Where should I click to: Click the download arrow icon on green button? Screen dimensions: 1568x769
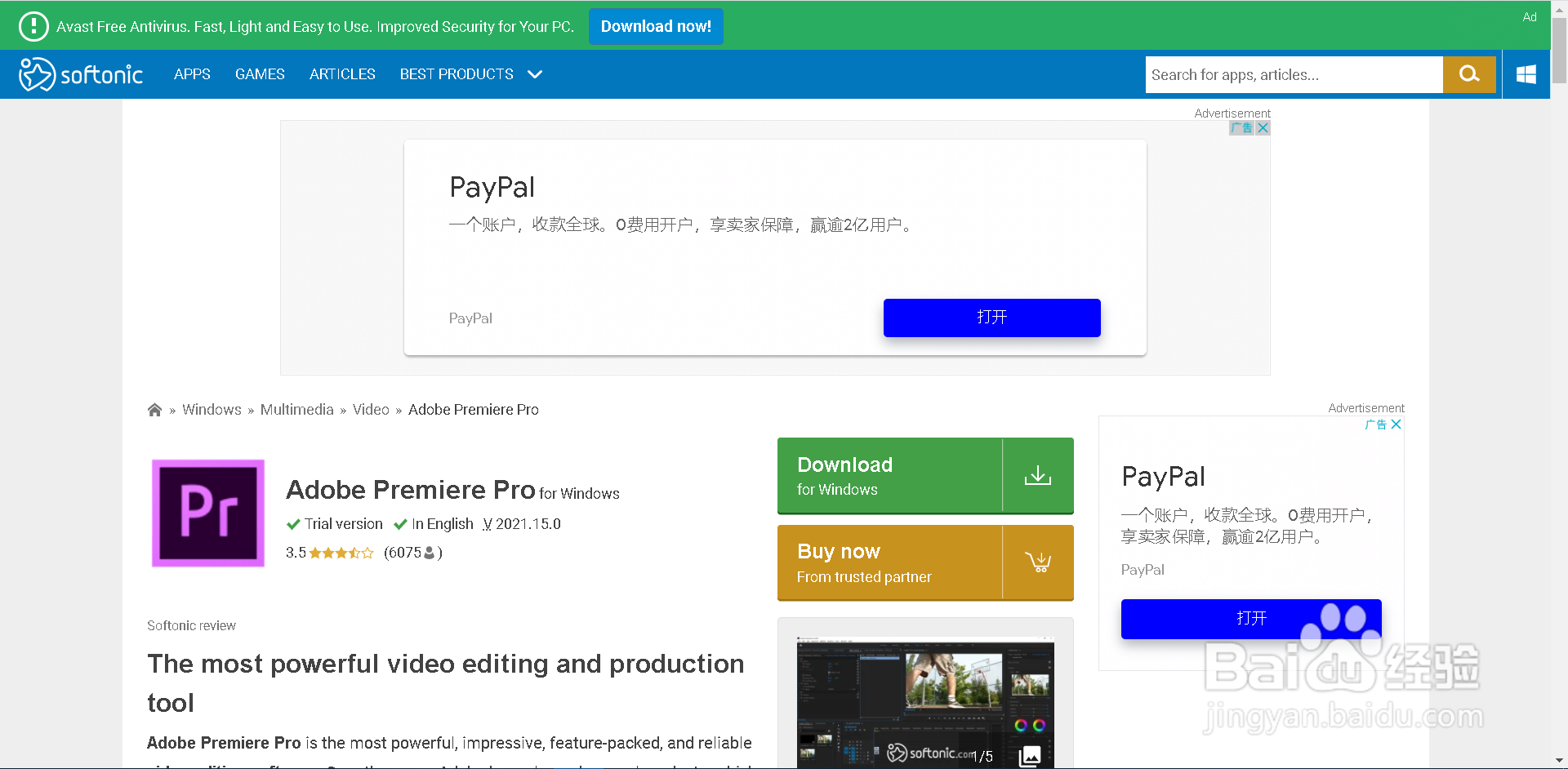click(1038, 475)
